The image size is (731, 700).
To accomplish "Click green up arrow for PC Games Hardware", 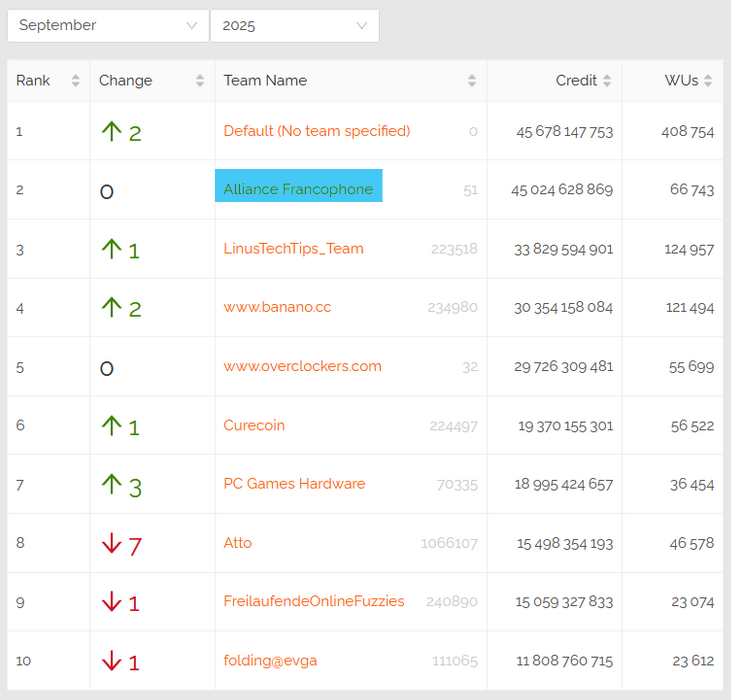I will tap(111, 484).
